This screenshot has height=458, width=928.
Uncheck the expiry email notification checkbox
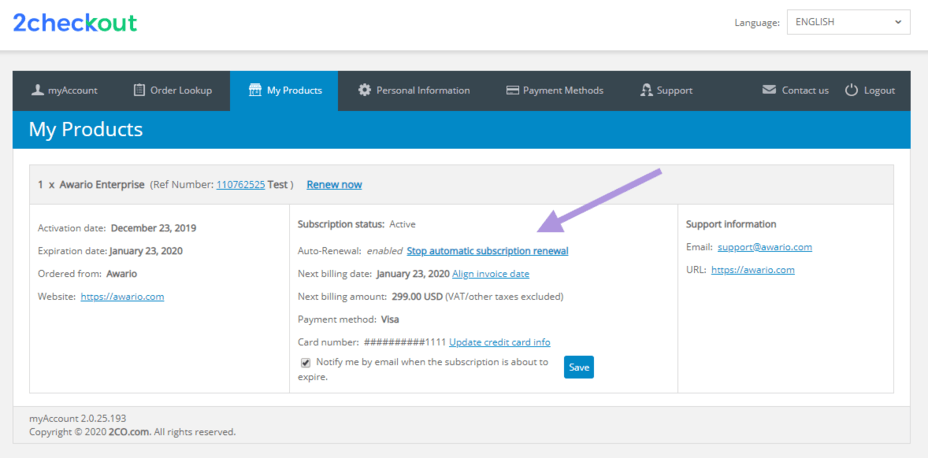coord(305,363)
